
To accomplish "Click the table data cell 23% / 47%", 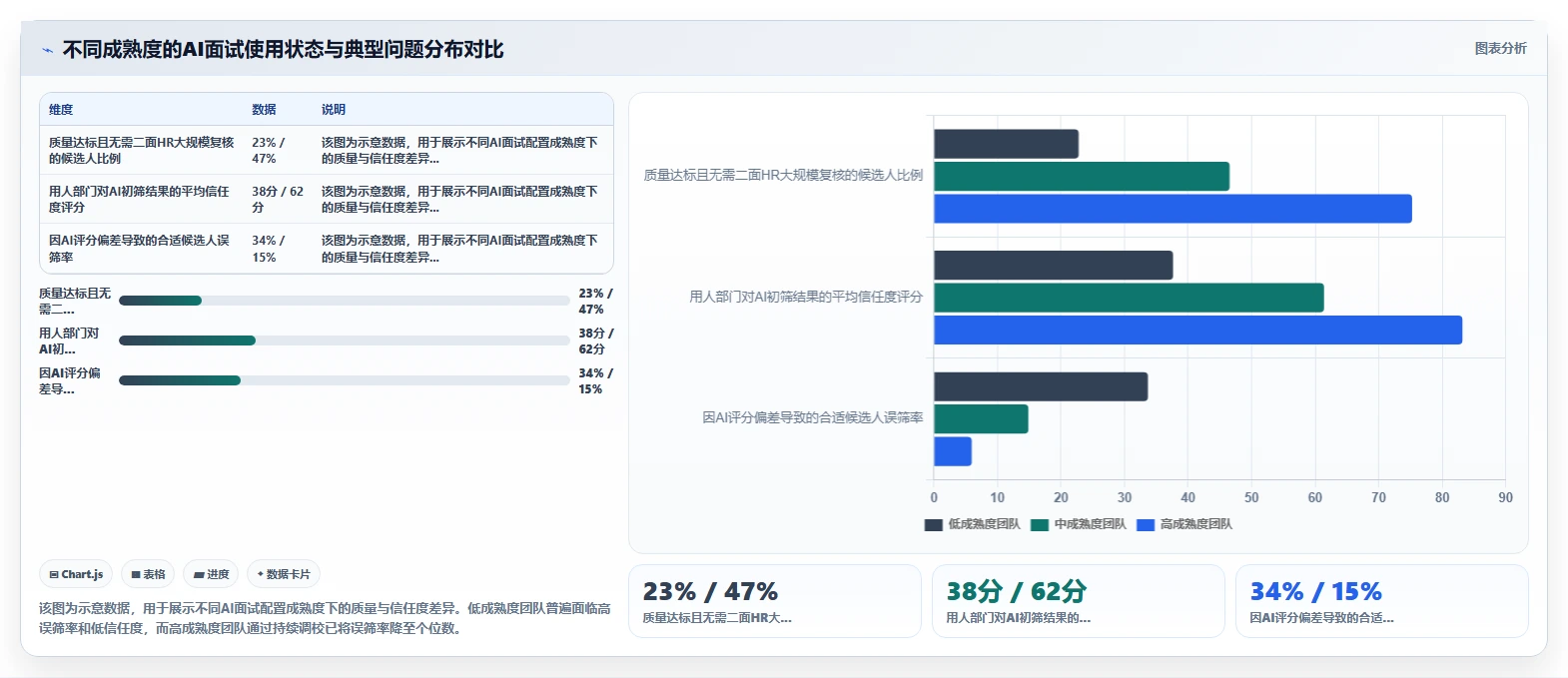I will (x=278, y=151).
